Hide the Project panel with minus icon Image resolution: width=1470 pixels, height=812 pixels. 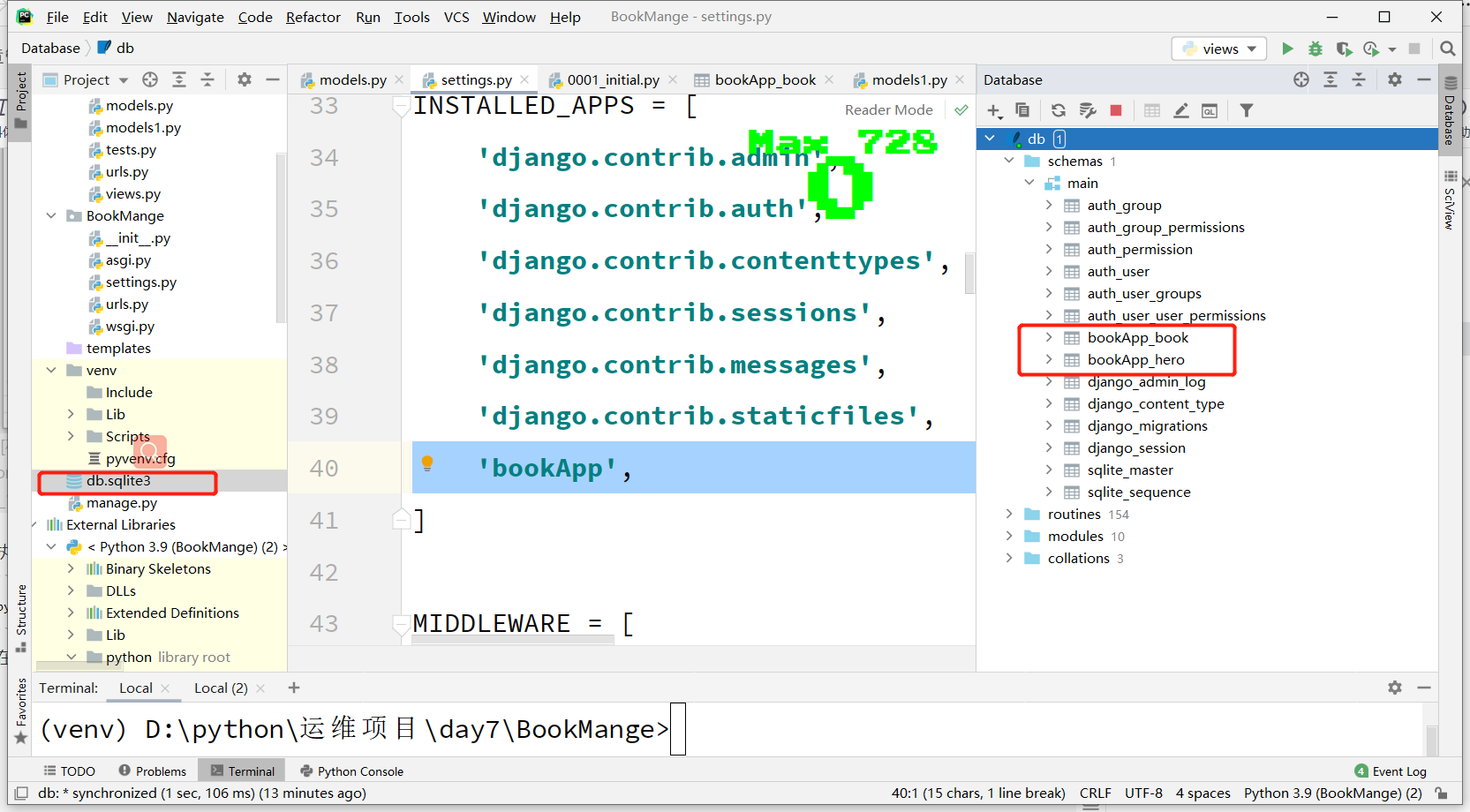[x=273, y=79]
